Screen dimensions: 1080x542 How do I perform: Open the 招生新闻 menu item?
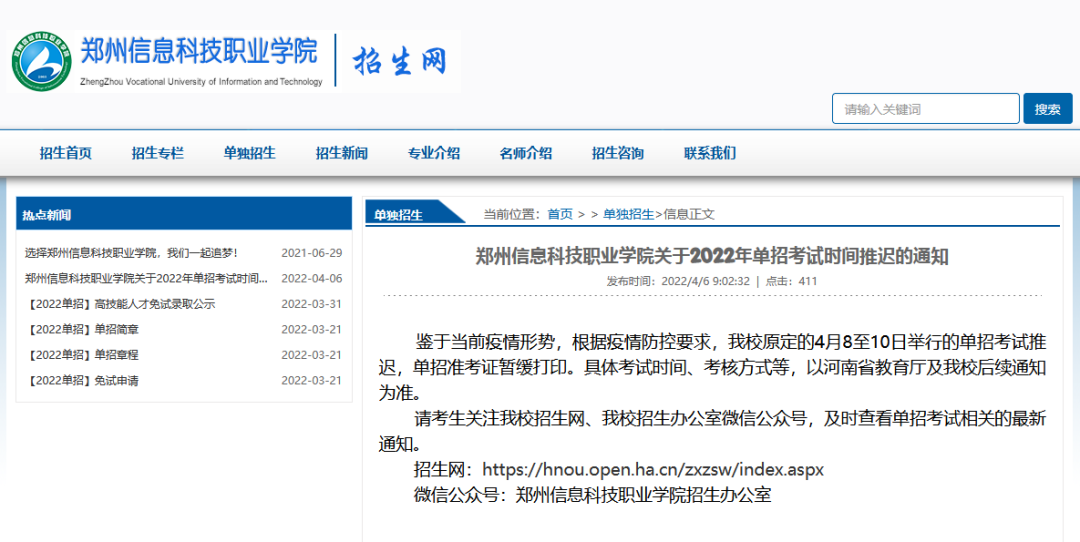[342, 153]
